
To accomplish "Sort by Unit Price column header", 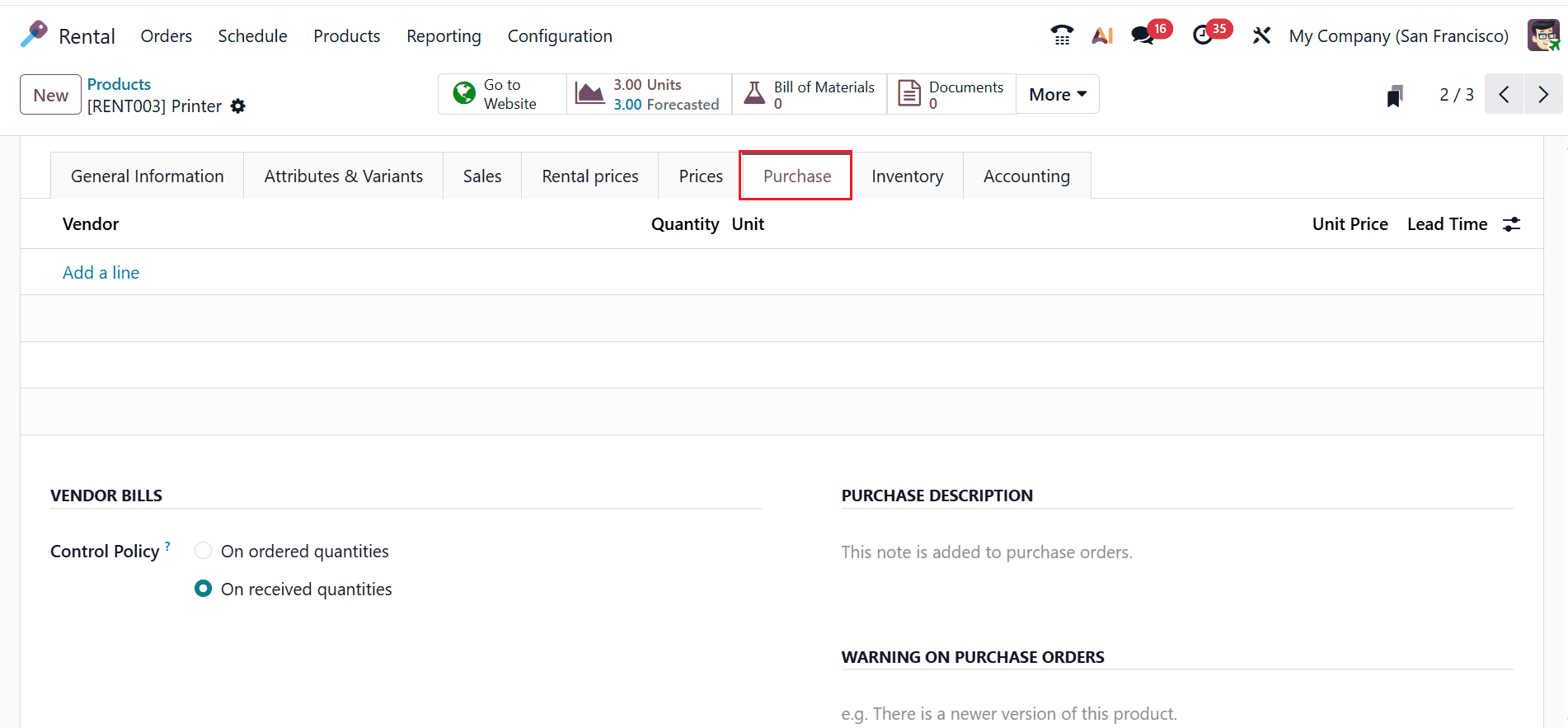I will [x=1350, y=224].
